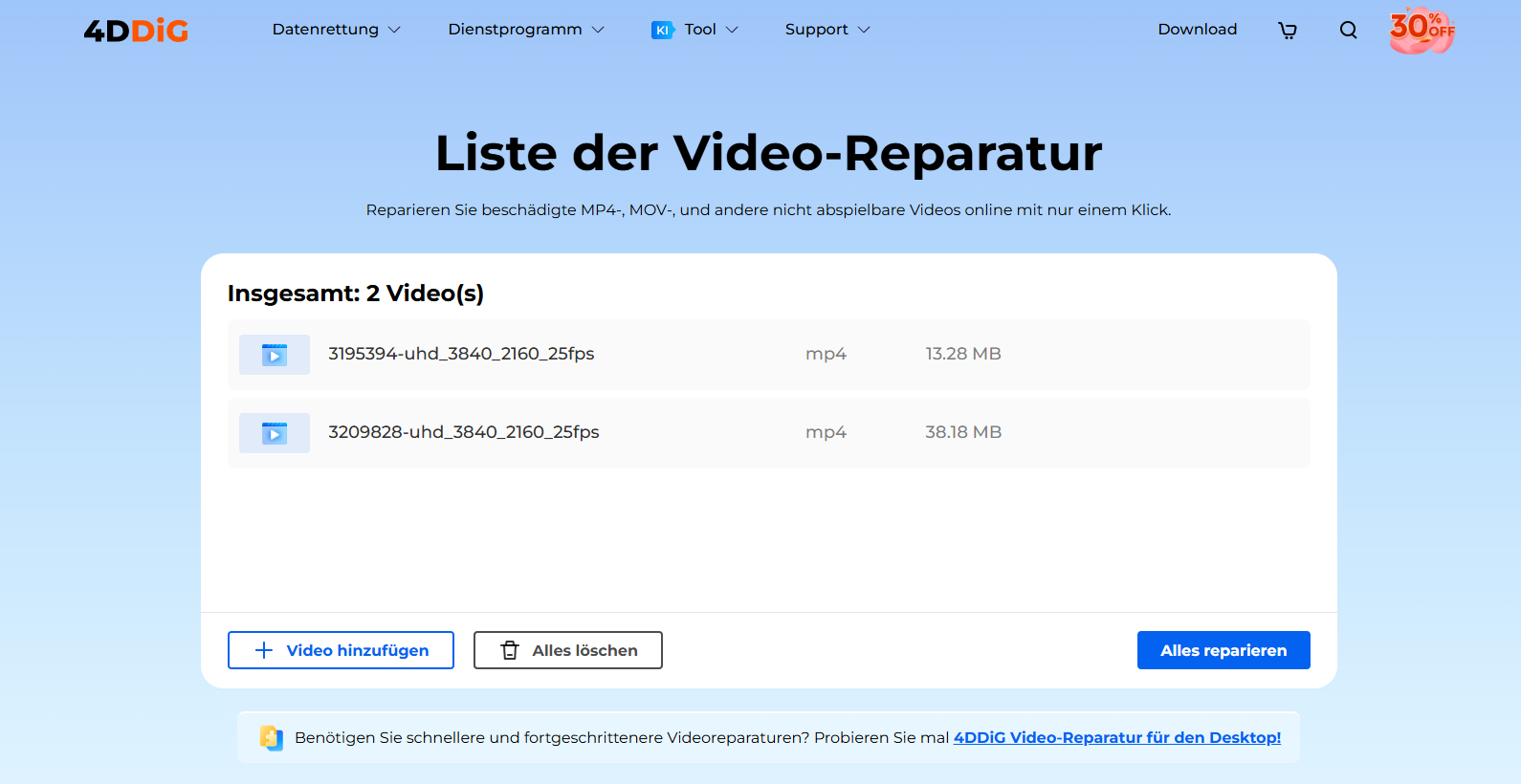Viewport: 1521px width, 784px height.
Task: Follow the 4DDiG Video-Reparatur für den Desktop link
Action: [1116, 738]
